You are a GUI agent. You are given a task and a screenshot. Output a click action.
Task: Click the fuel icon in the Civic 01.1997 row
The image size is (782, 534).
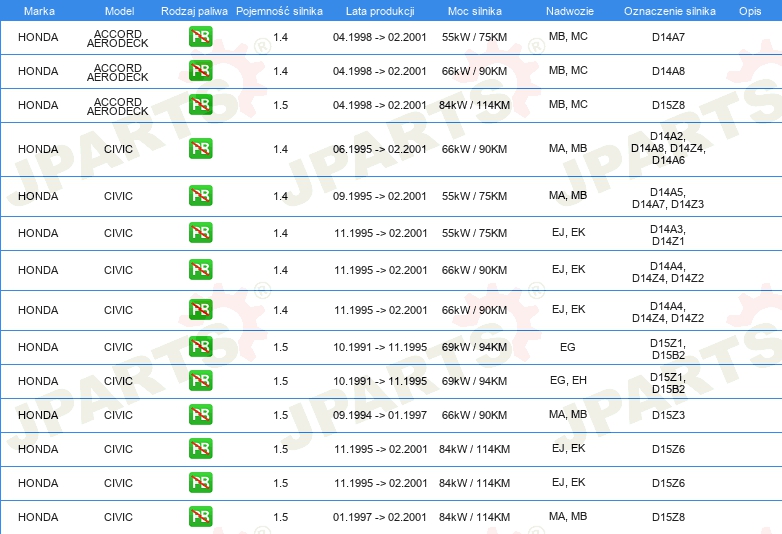coord(200,517)
